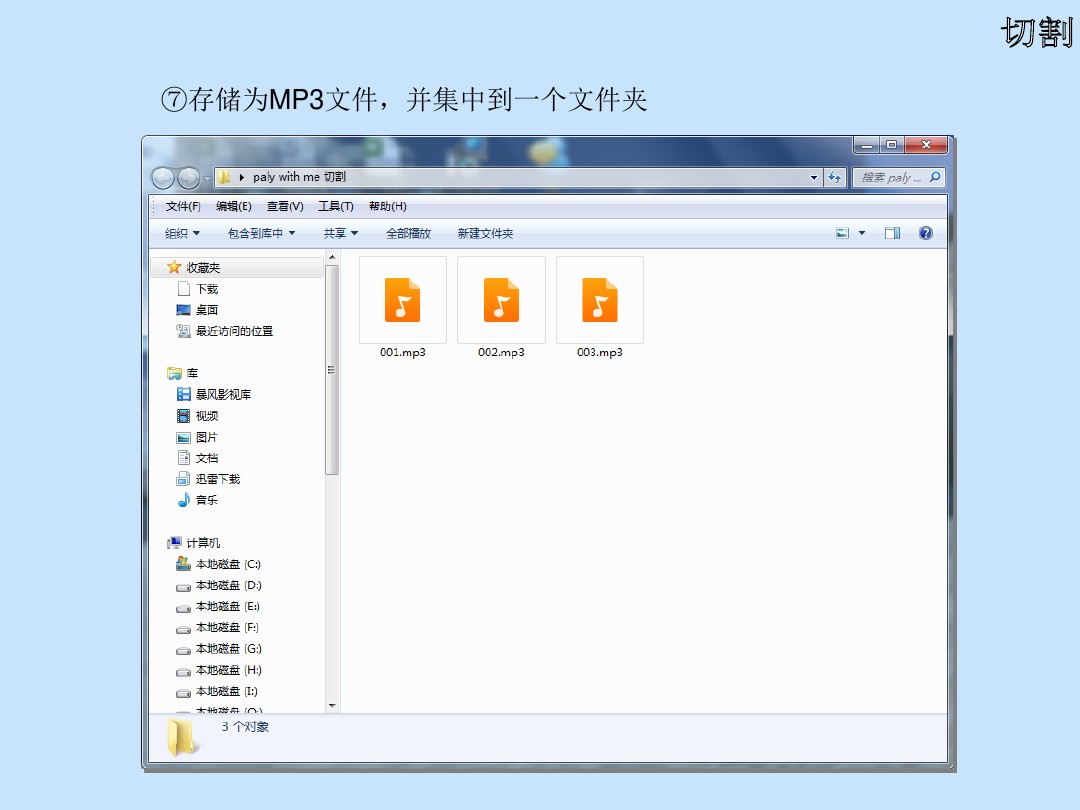1080x810 pixels.
Task: Click the search box in Explorer
Action: (x=890, y=177)
